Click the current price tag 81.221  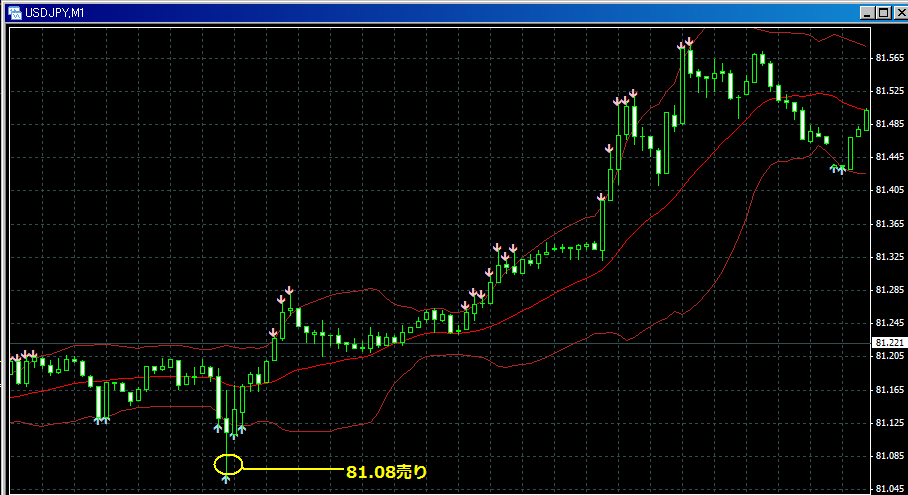coord(887,343)
